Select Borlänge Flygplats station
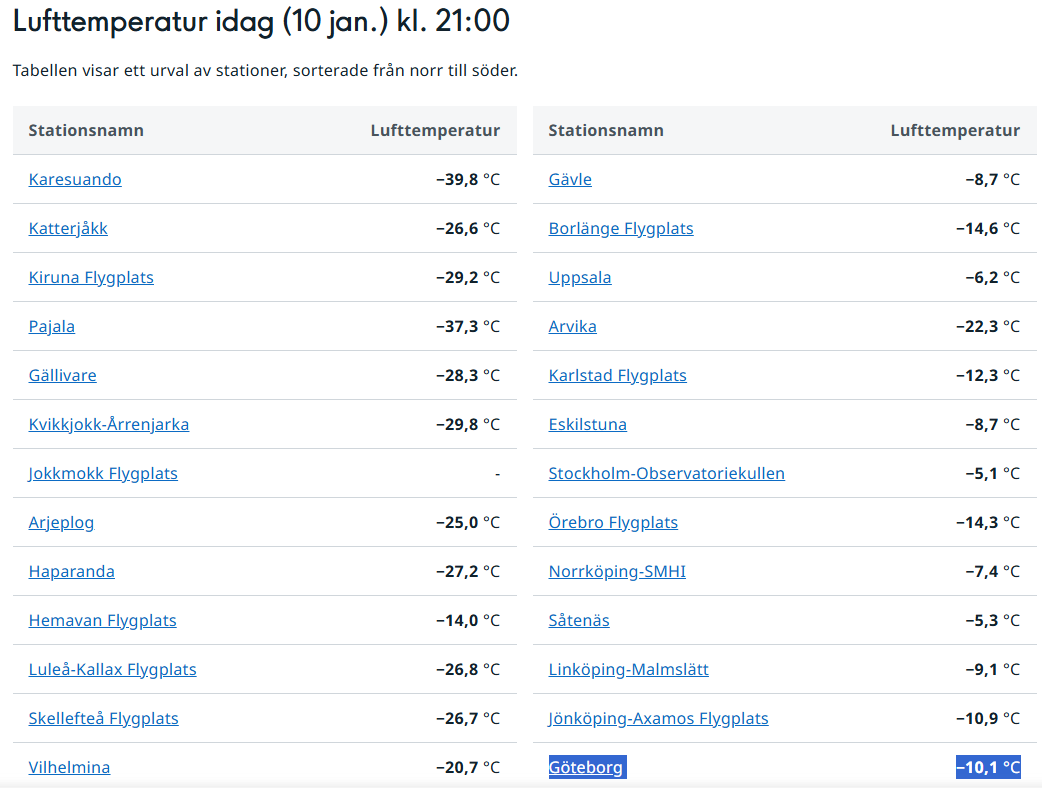This screenshot has width=1042, height=802. [x=621, y=229]
